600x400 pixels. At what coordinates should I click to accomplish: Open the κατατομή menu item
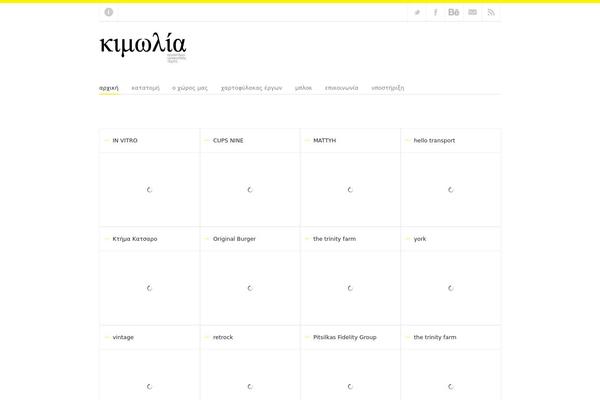(145, 88)
